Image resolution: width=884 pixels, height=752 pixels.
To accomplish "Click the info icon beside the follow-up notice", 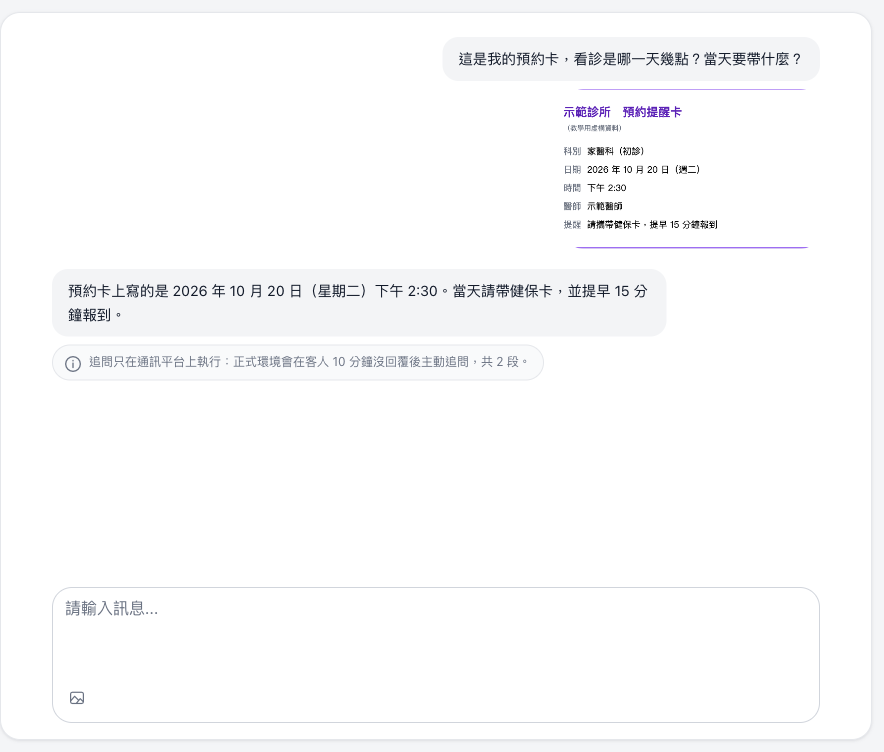I will tap(73, 364).
